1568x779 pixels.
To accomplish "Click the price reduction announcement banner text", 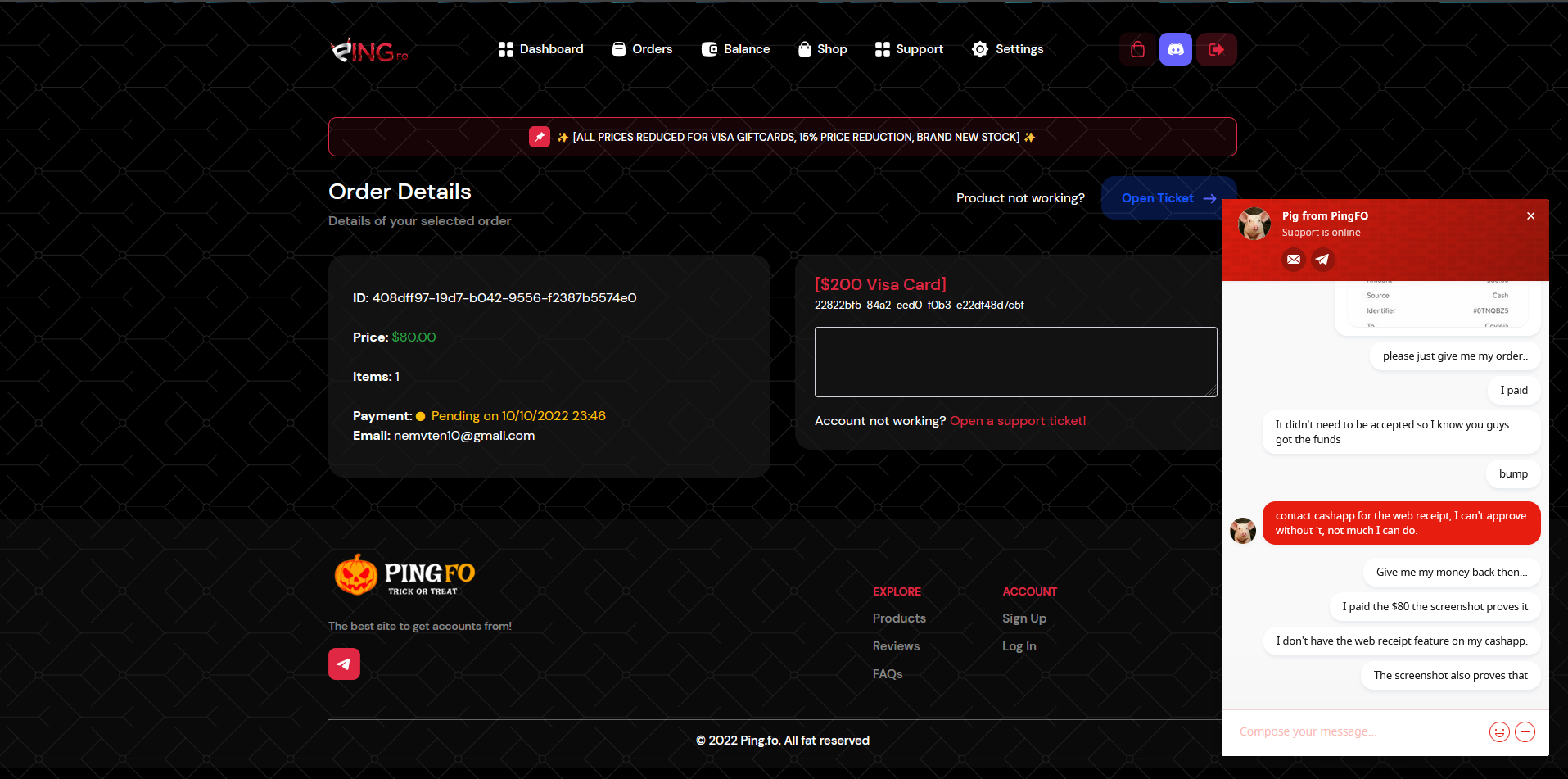I will pyautogui.click(x=796, y=137).
